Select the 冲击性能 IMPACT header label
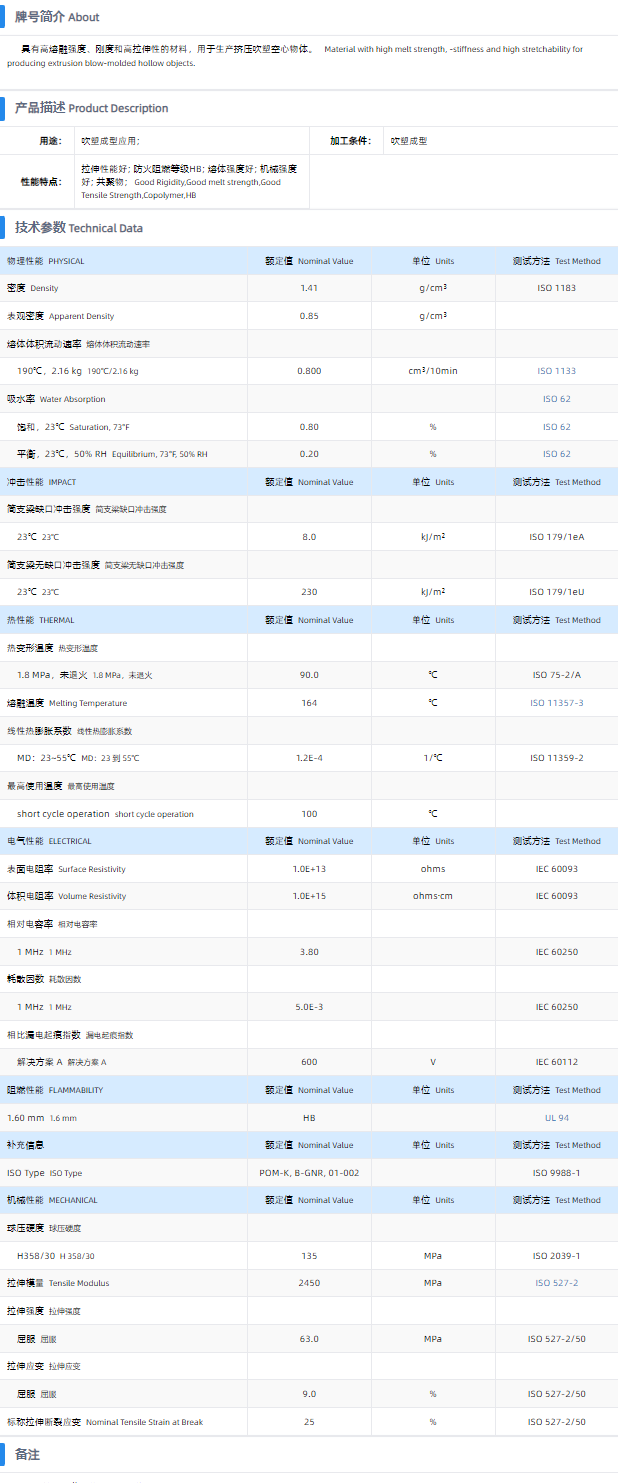Viewport: 618px width, 1483px height. [x=41, y=482]
